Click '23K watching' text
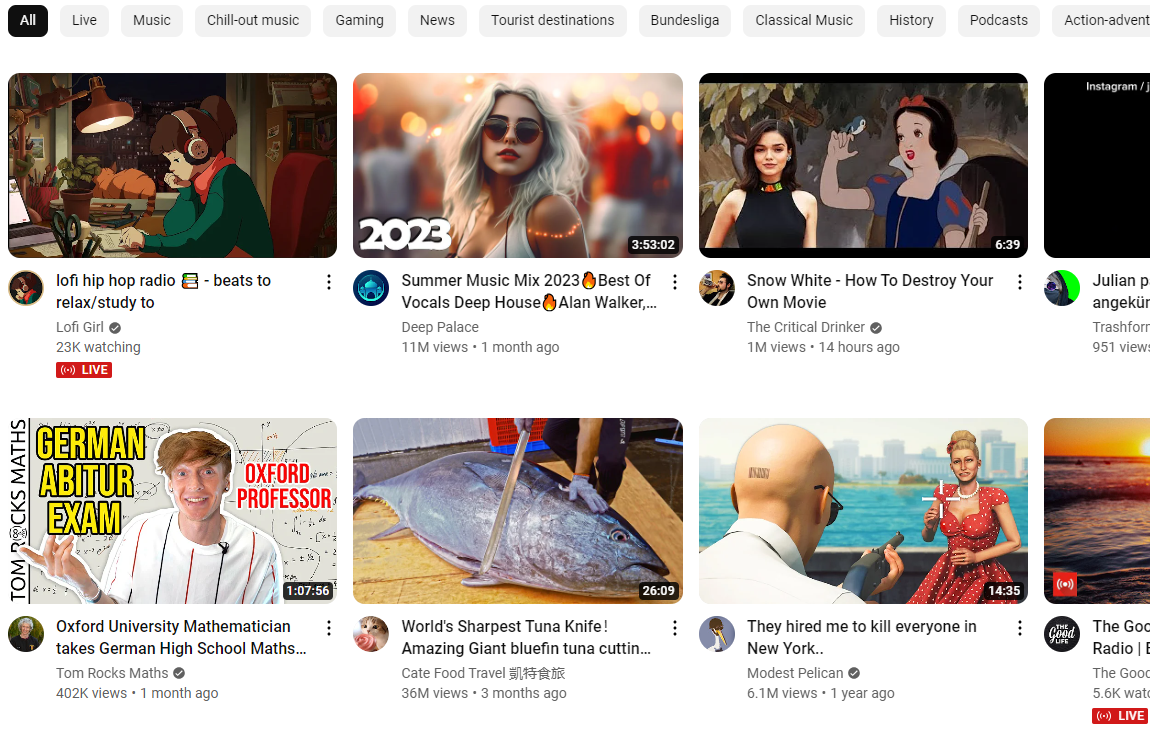This screenshot has width=1150, height=736. pos(98,347)
